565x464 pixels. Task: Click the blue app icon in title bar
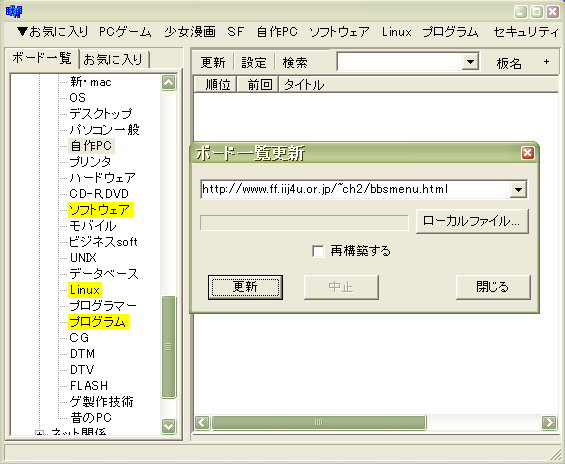14,12
